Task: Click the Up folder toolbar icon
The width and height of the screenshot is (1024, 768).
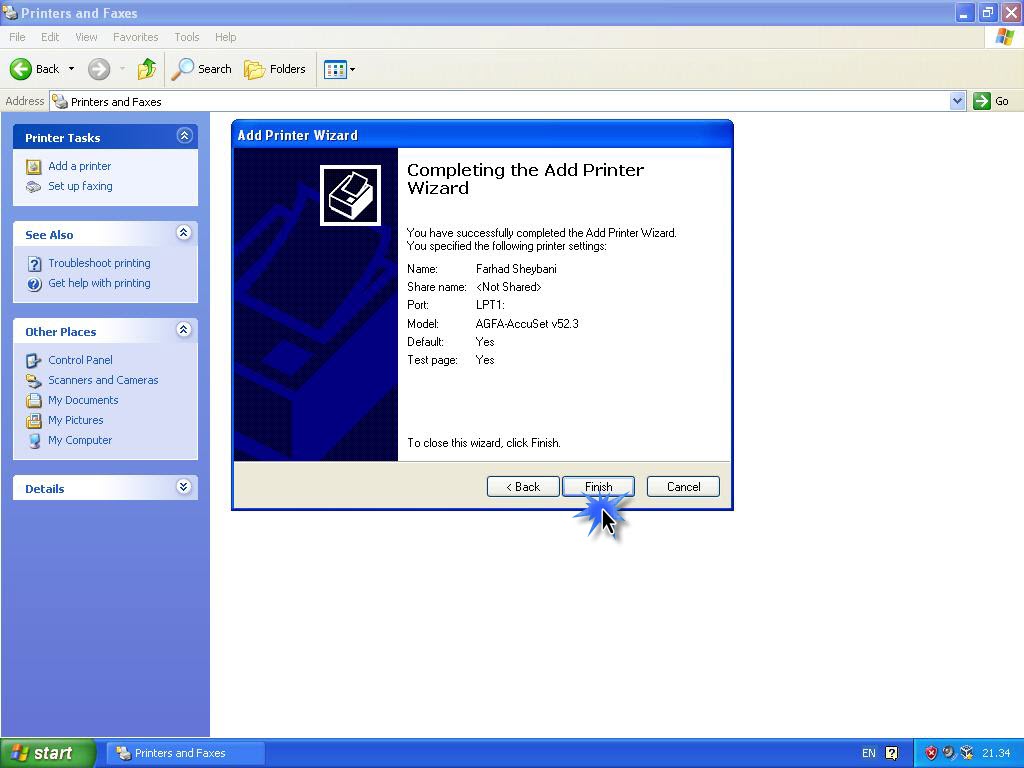Action: 147,69
